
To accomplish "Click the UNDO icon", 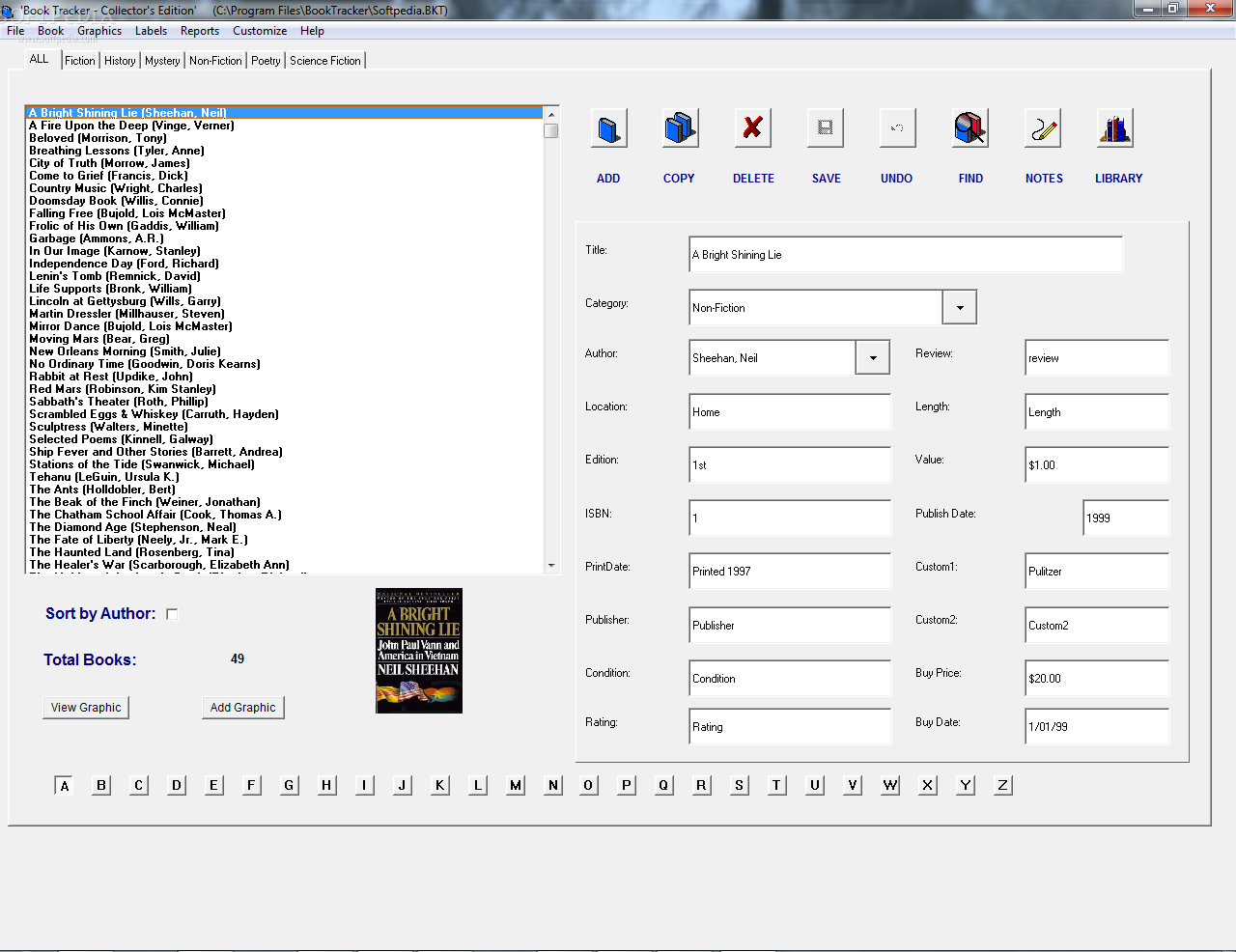I will 898,128.
